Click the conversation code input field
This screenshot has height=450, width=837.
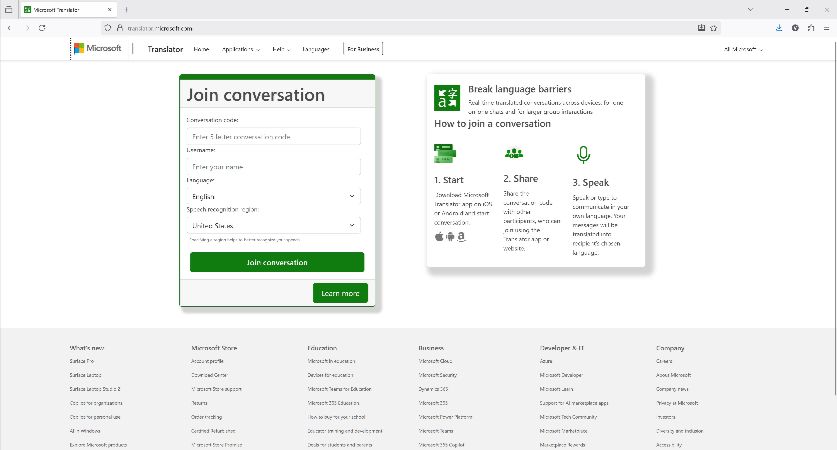click(x=274, y=137)
